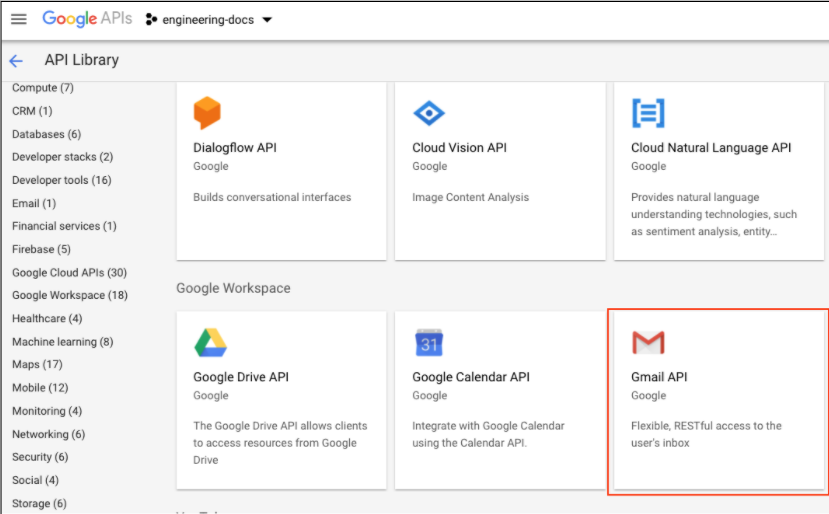Click 'Builds conversational interfaces' description
Image resolution: width=829 pixels, height=514 pixels.
click(272, 197)
